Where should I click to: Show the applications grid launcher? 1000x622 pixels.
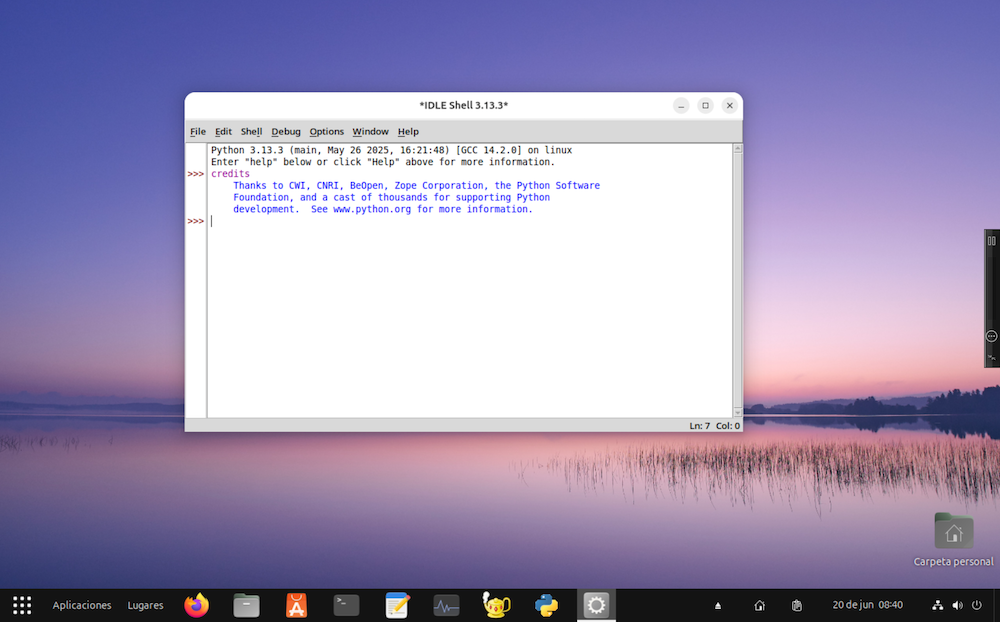(22, 605)
